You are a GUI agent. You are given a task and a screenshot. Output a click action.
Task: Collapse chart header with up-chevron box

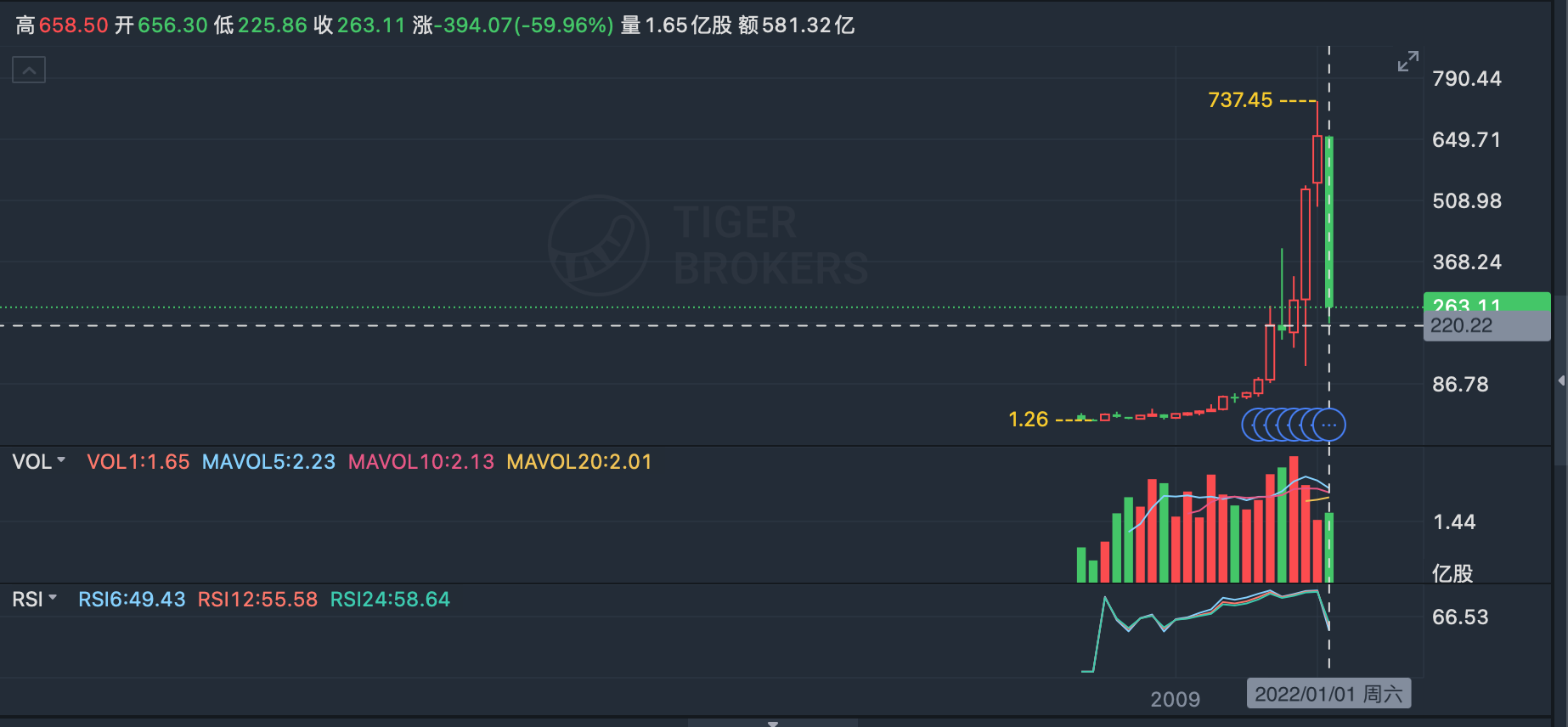pyautogui.click(x=29, y=70)
